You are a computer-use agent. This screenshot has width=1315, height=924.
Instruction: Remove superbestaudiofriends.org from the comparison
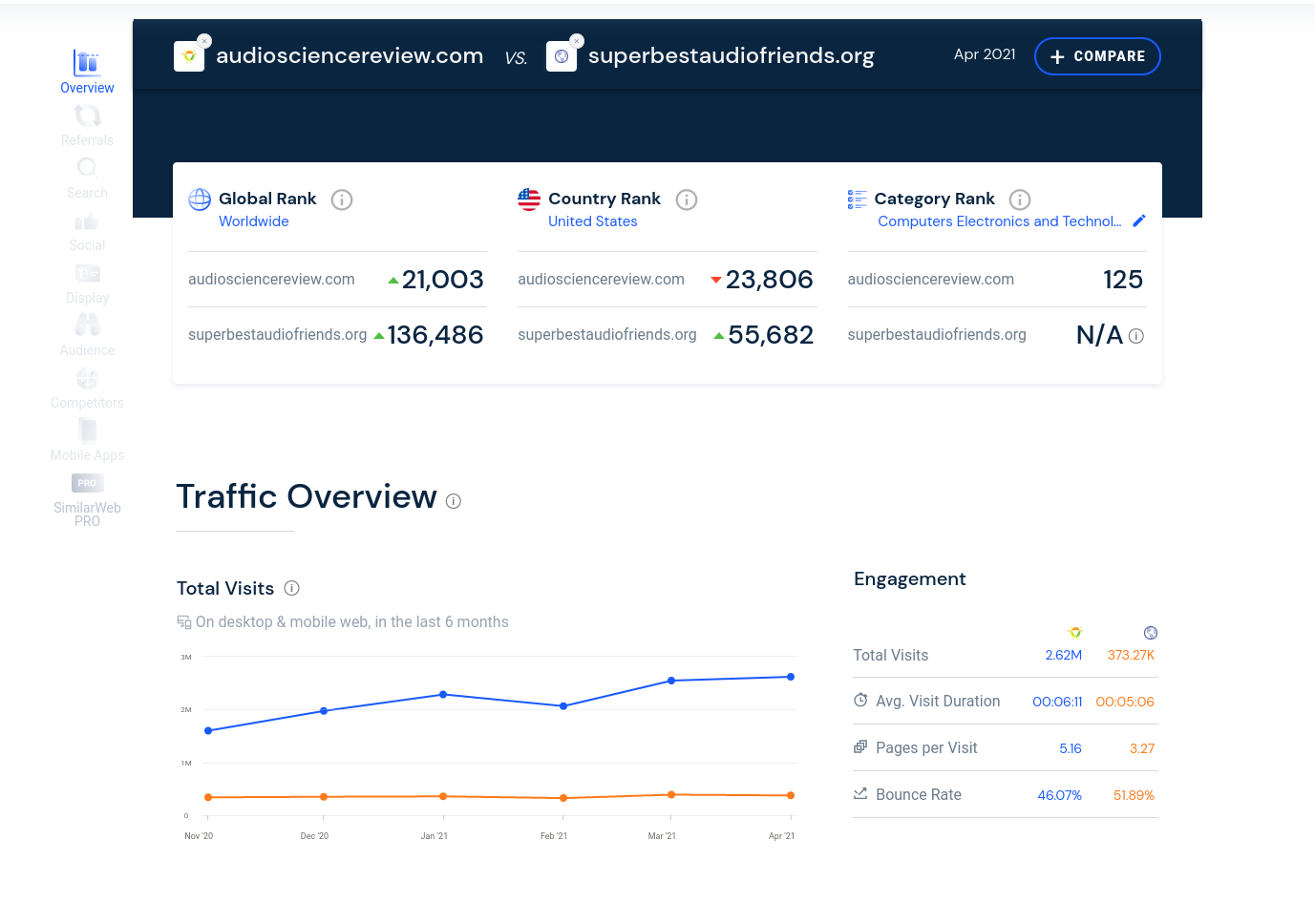577,41
